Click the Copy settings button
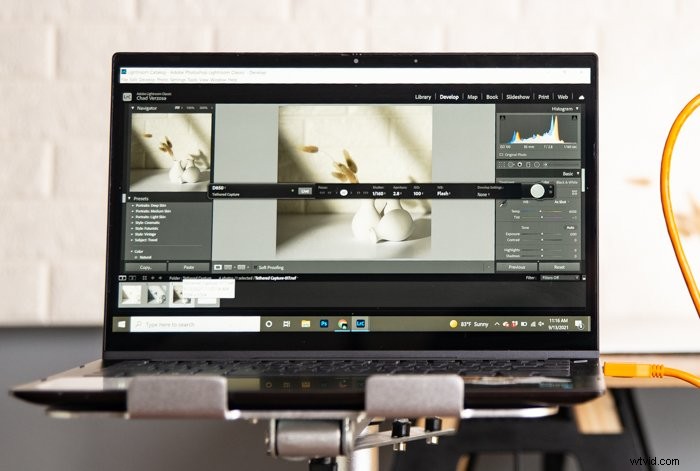Viewport: 700px width, 471px height. click(146, 267)
